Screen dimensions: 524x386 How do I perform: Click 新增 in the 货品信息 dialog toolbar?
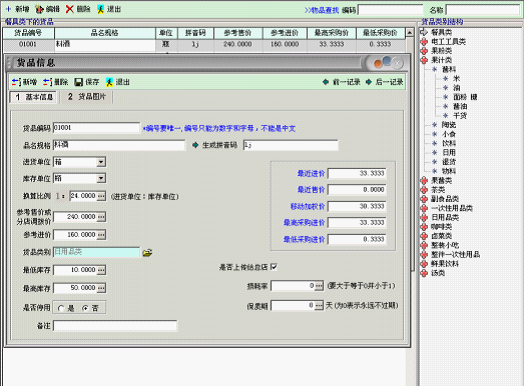pos(24,82)
